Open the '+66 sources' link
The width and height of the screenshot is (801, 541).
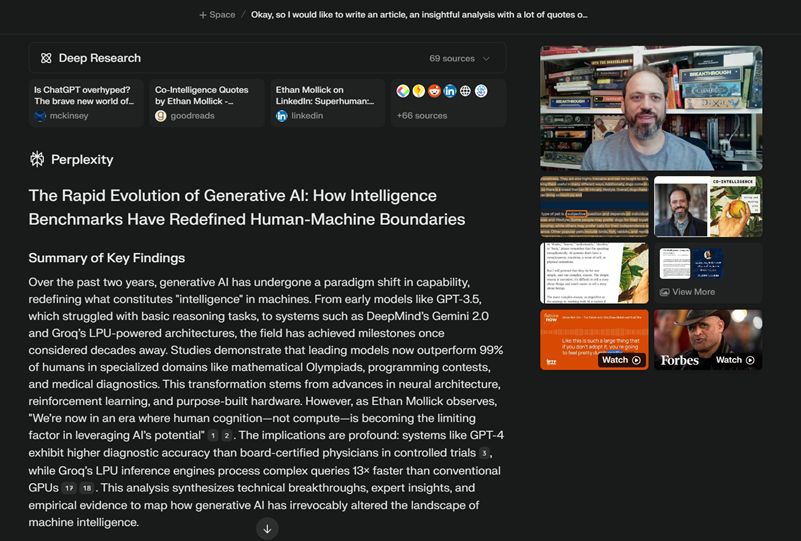[x=422, y=116]
